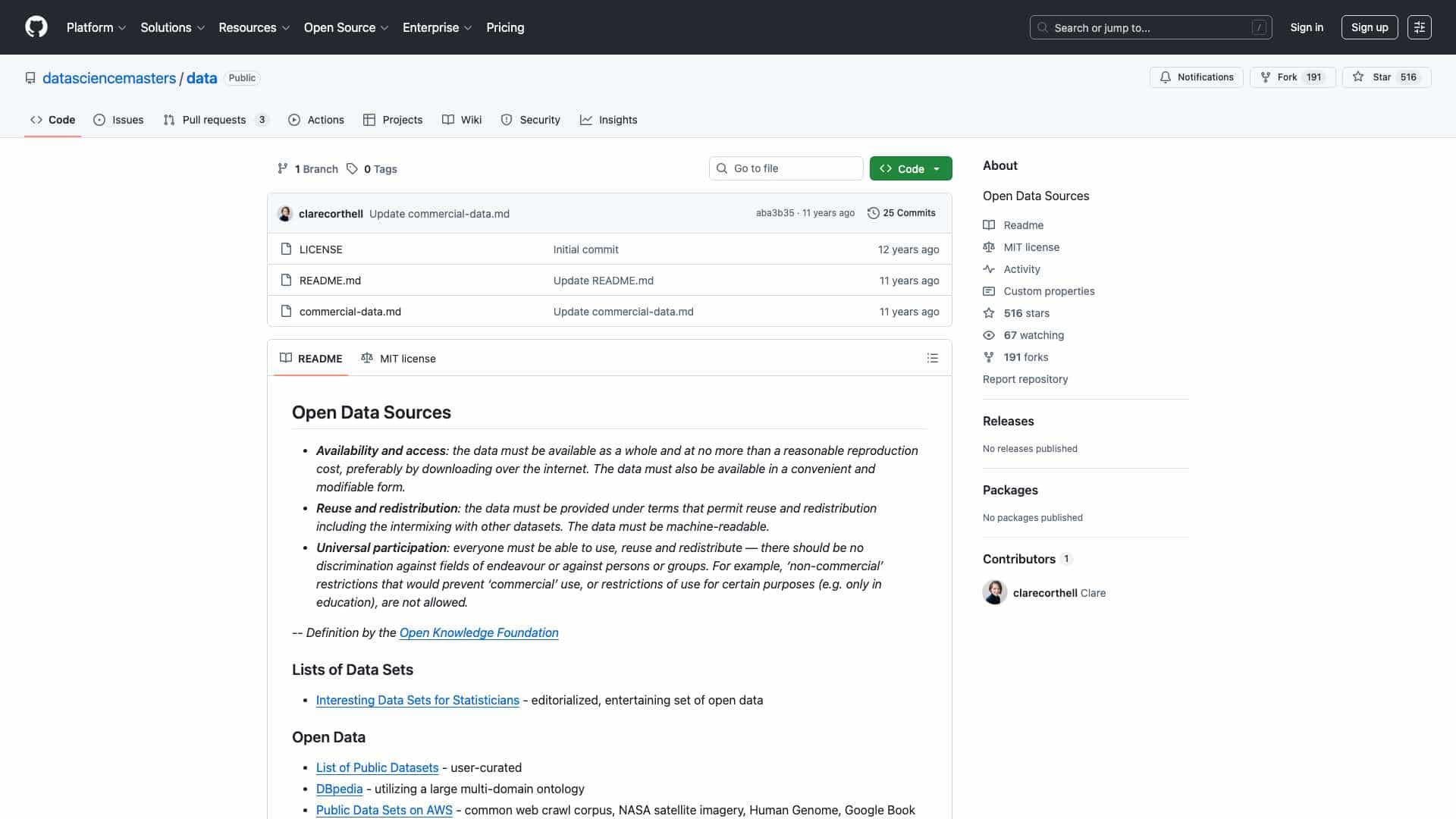Image resolution: width=1456 pixels, height=819 pixels.
Task: Fork the repository with Fork button
Action: pos(1293,77)
